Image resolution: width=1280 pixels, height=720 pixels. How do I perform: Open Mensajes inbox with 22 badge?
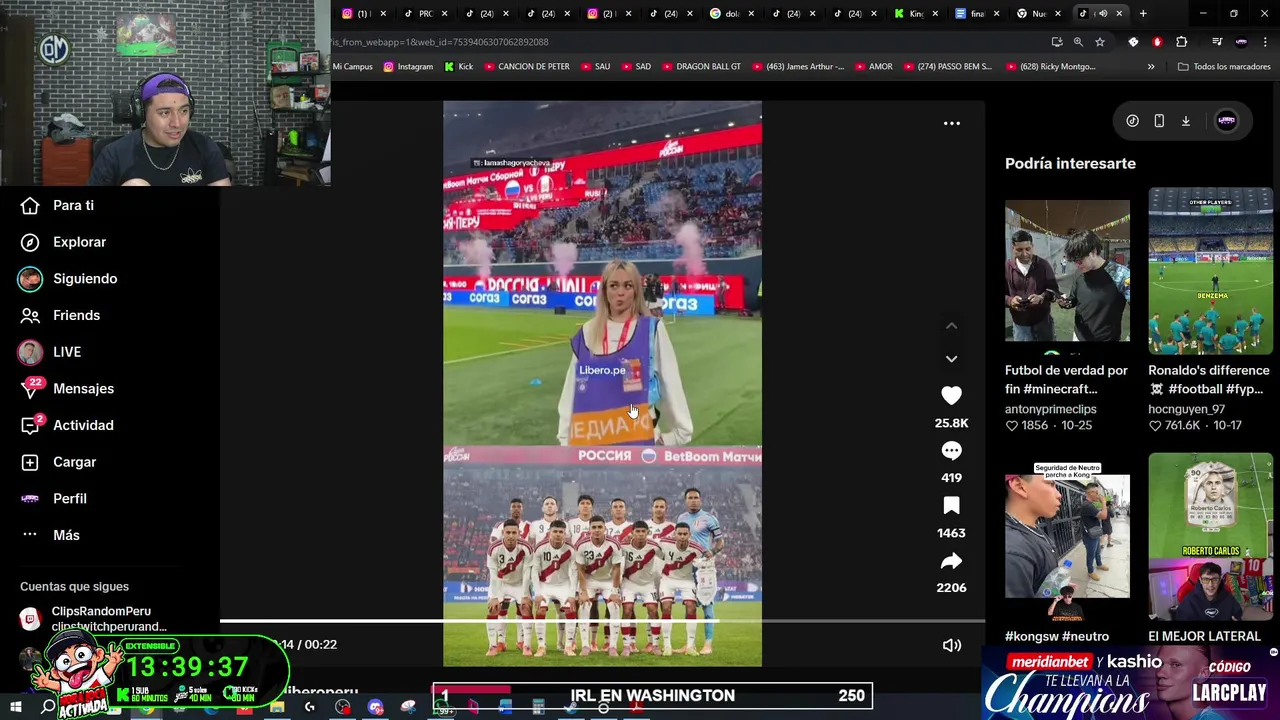(68, 388)
